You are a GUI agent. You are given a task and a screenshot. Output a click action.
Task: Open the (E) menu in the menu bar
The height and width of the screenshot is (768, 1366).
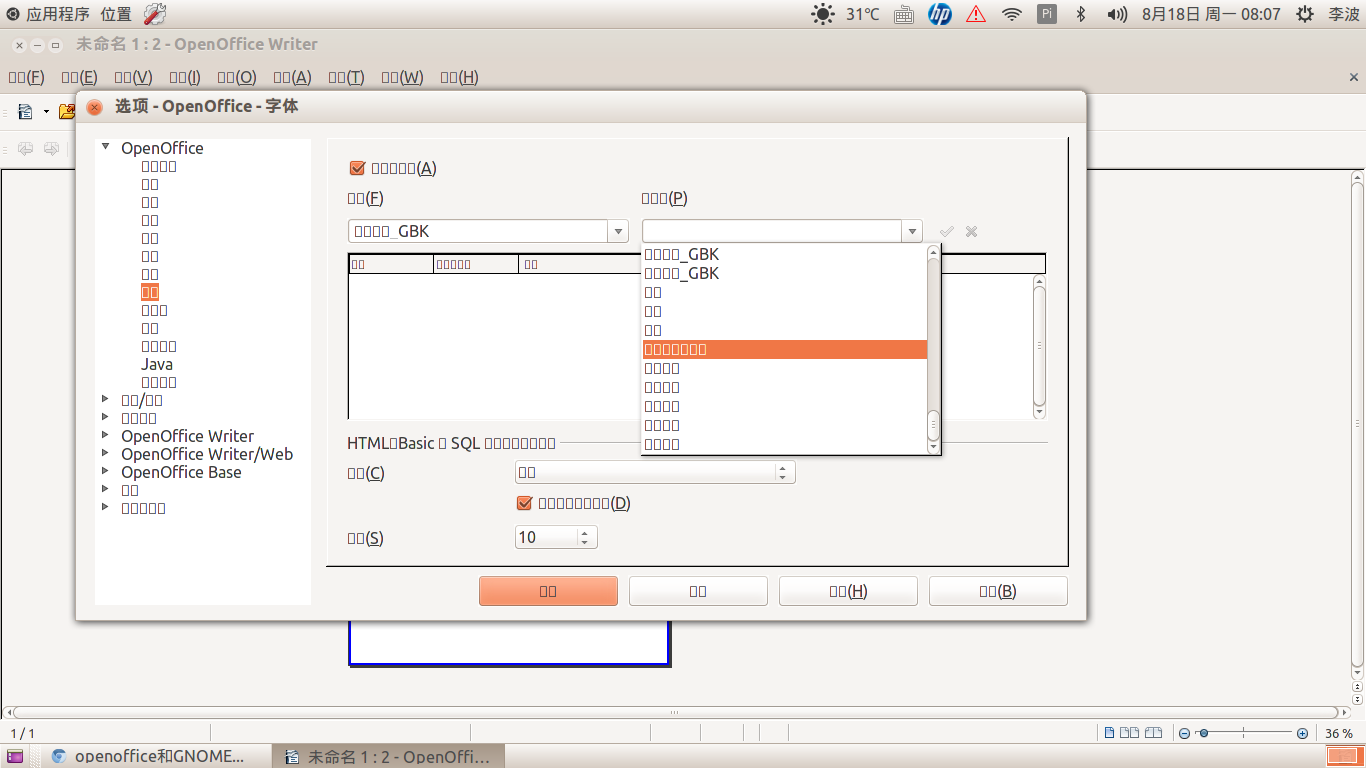tap(79, 77)
